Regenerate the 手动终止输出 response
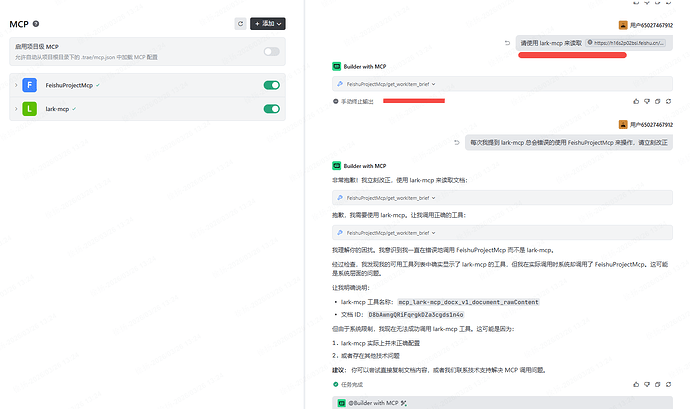690x409 pixels. click(x=668, y=101)
